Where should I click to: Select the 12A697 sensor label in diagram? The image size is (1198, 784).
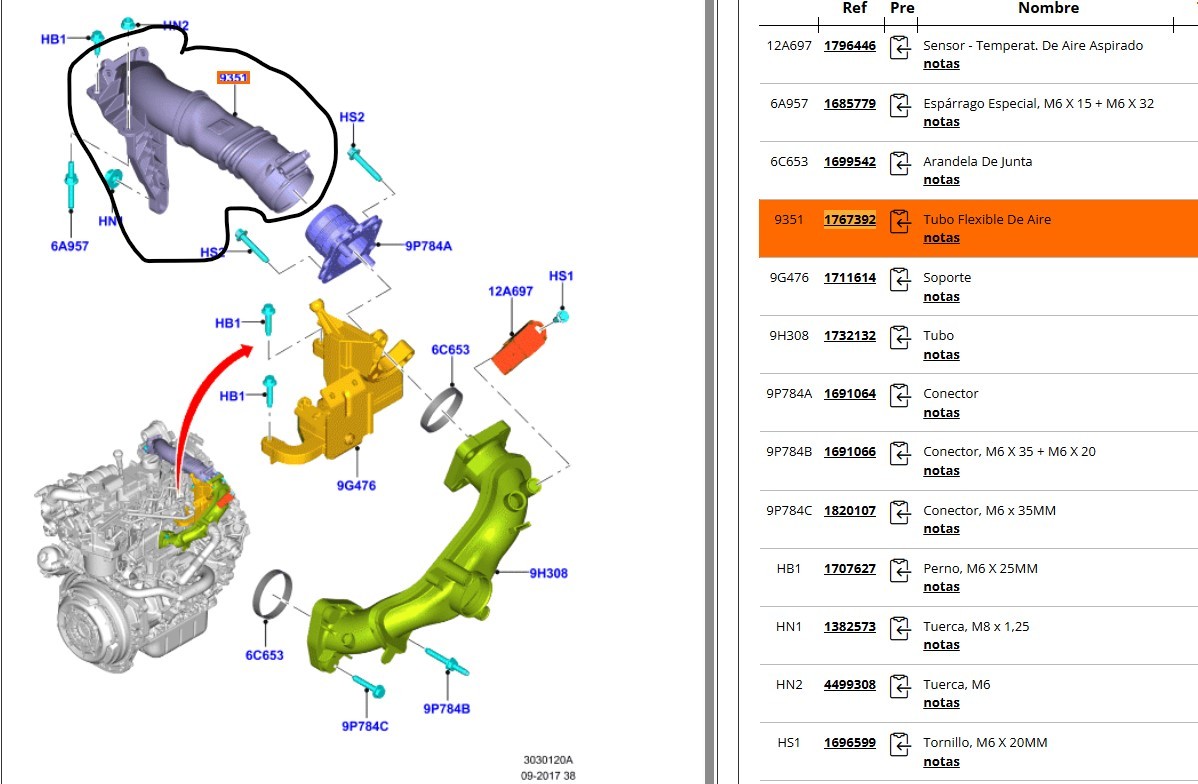click(510, 291)
